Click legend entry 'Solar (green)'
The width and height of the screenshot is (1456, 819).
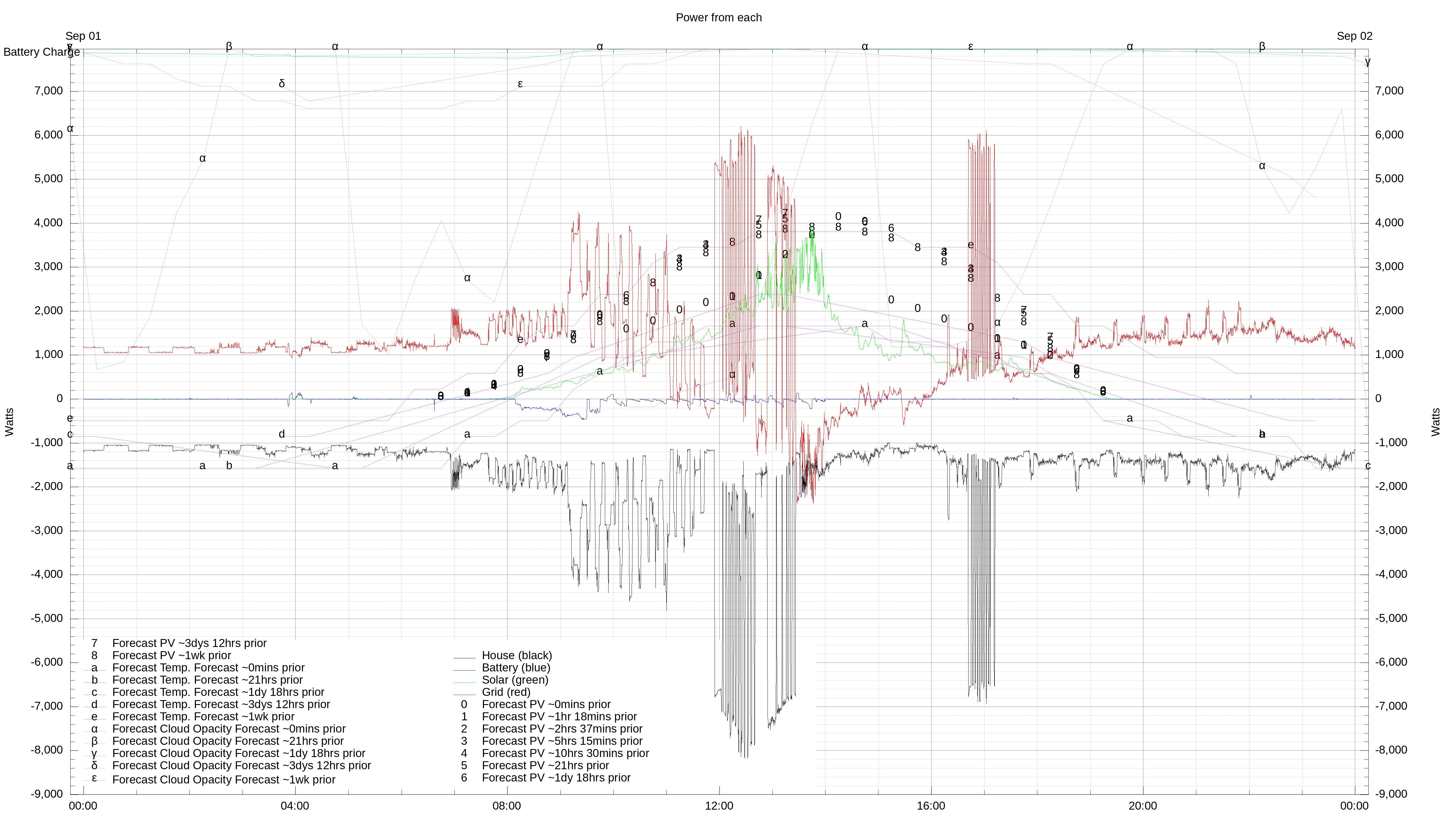(x=515, y=680)
